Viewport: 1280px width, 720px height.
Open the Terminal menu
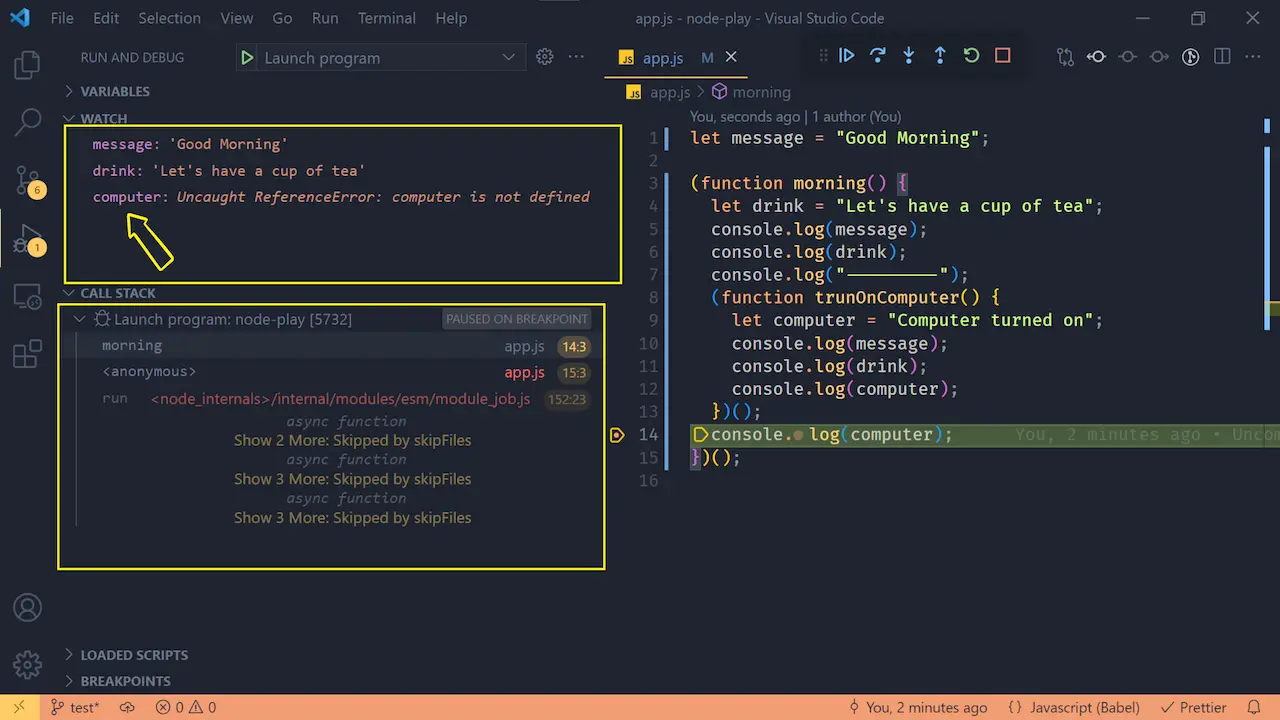(387, 18)
